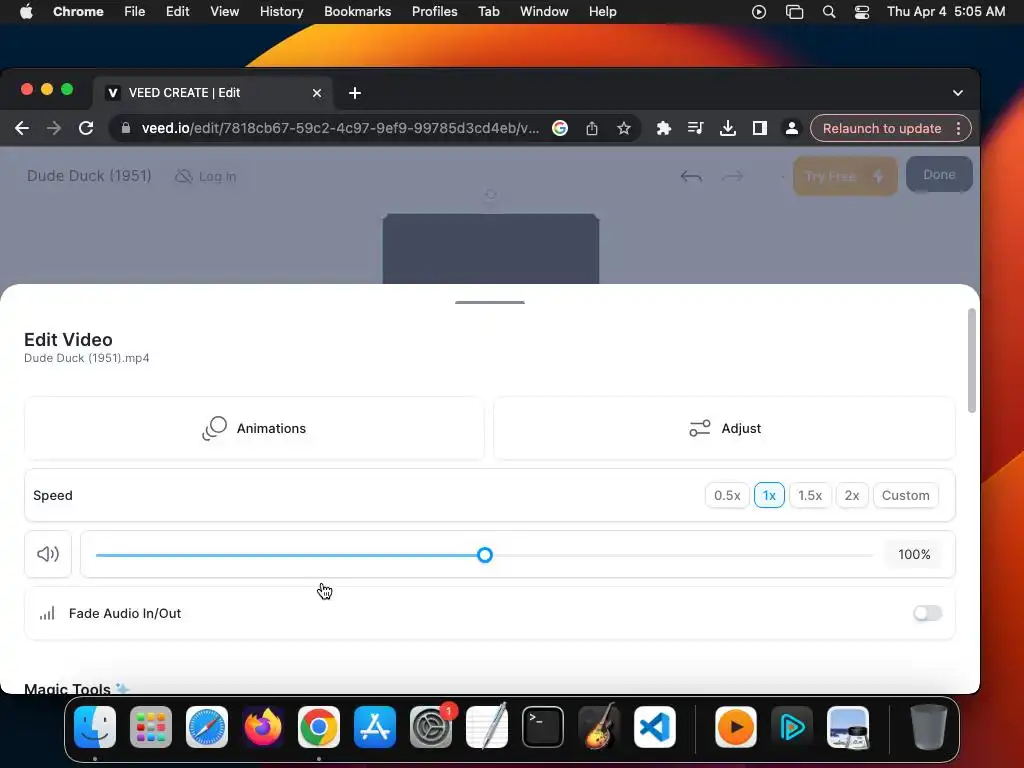Open Terminal from the dock
This screenshot has height=768, width=1024.
click(543, 727)
